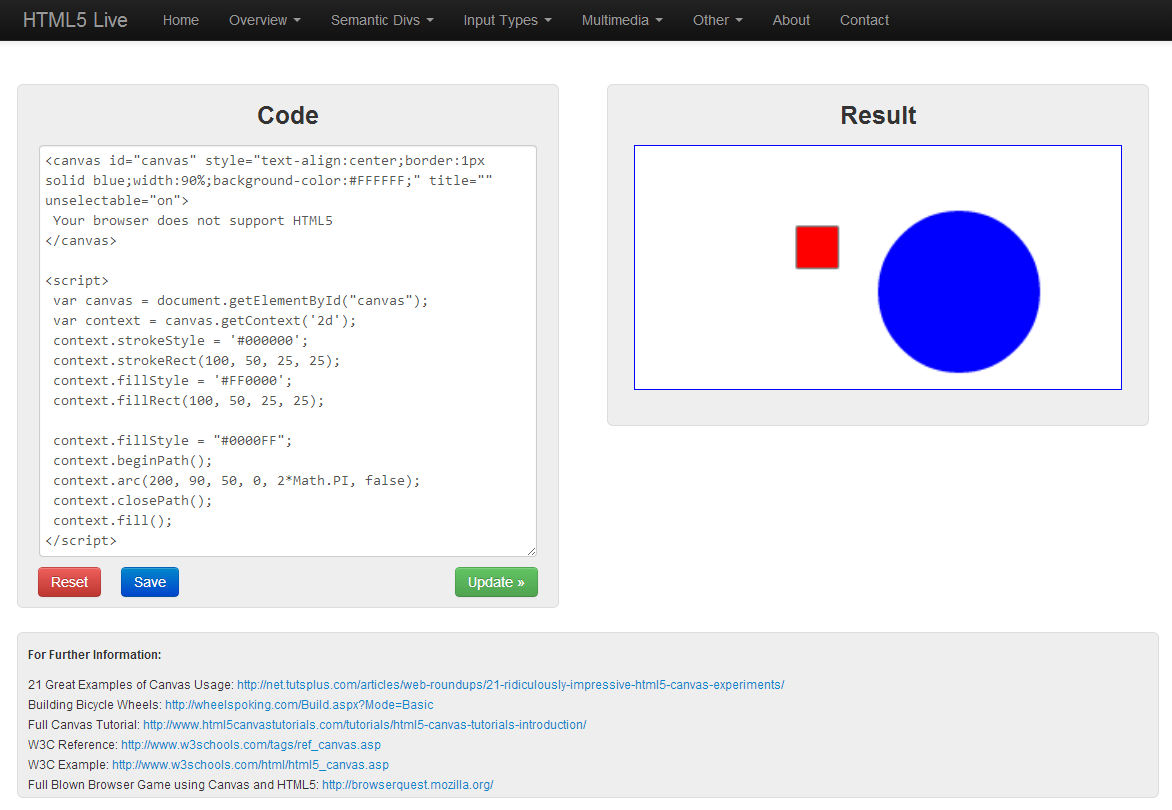The image size is (1172, 810).
Task: Click the red square on the canvas
Action: click(817, 247)
